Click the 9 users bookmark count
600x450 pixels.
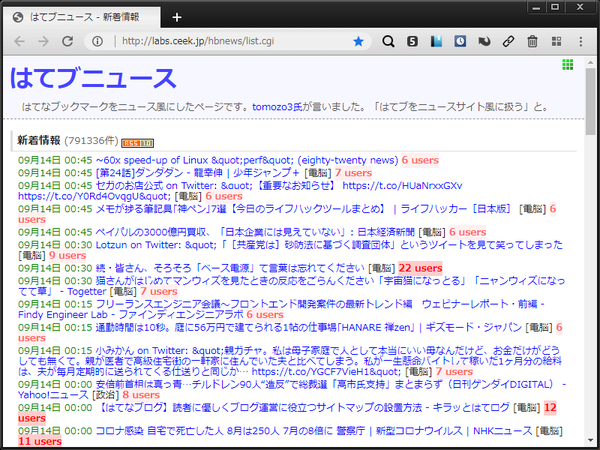[x=67, y=255]
